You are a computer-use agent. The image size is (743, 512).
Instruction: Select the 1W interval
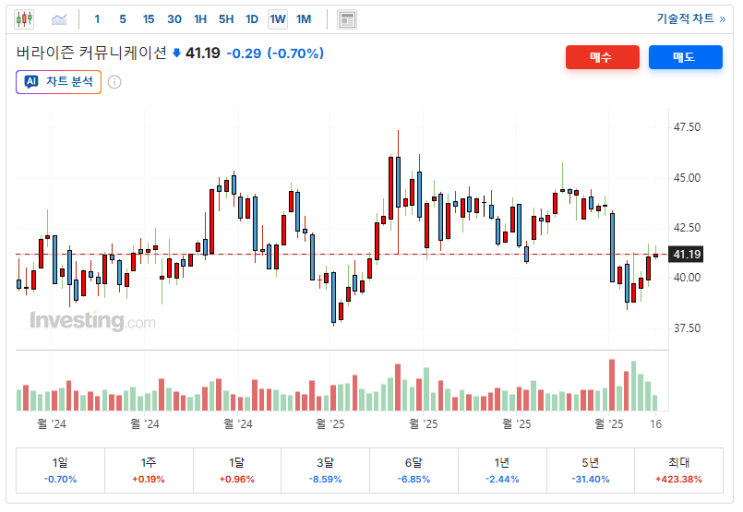tap(278, 19)
